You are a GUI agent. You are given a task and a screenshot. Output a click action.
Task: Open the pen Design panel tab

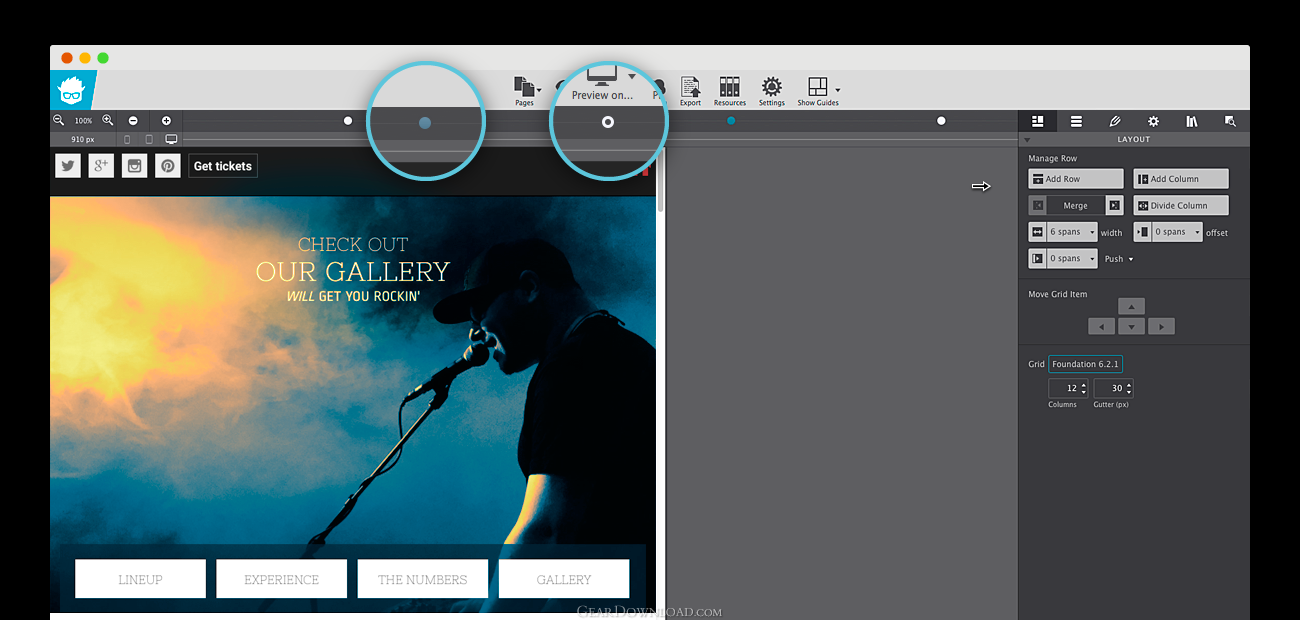pyautogui.click(x=1115, y=121)
